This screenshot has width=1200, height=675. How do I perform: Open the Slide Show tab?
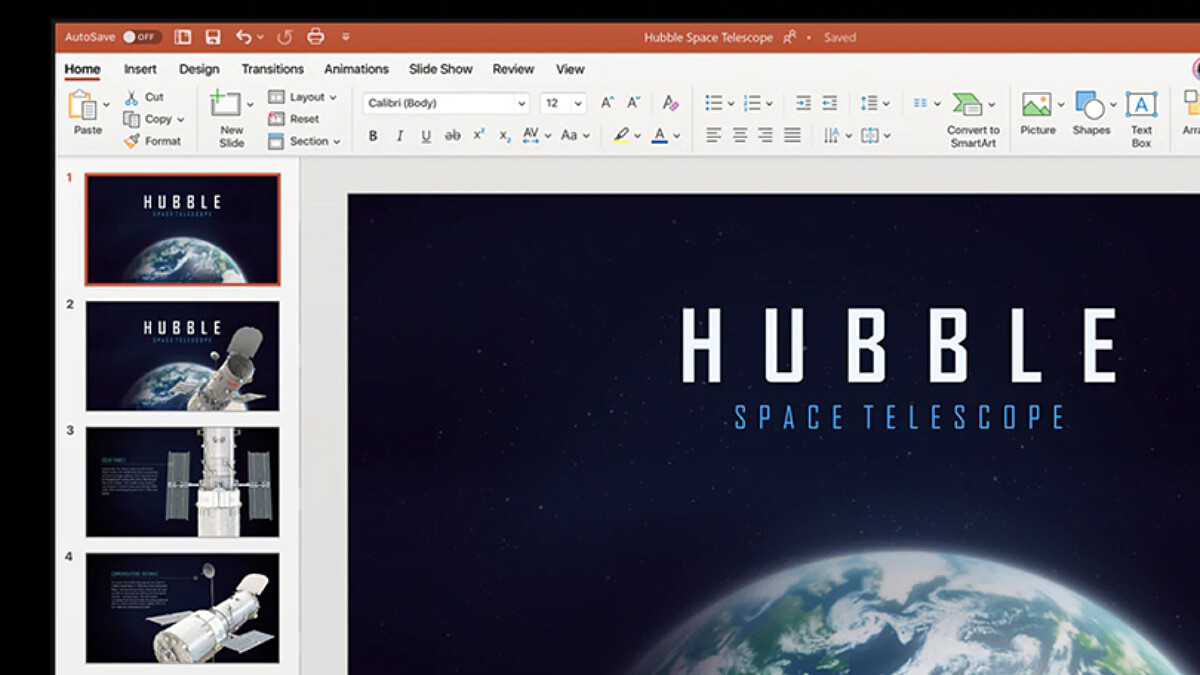pyautogui.click(x=440, y=69)
